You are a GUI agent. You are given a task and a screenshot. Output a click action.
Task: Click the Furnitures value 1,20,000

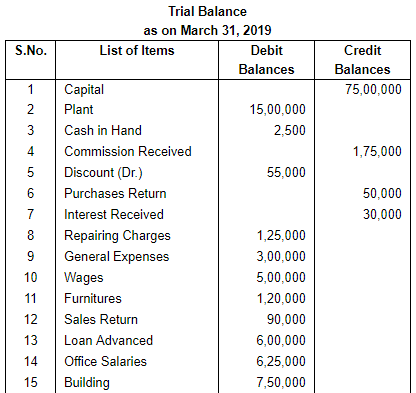click(x=281, y=299)
